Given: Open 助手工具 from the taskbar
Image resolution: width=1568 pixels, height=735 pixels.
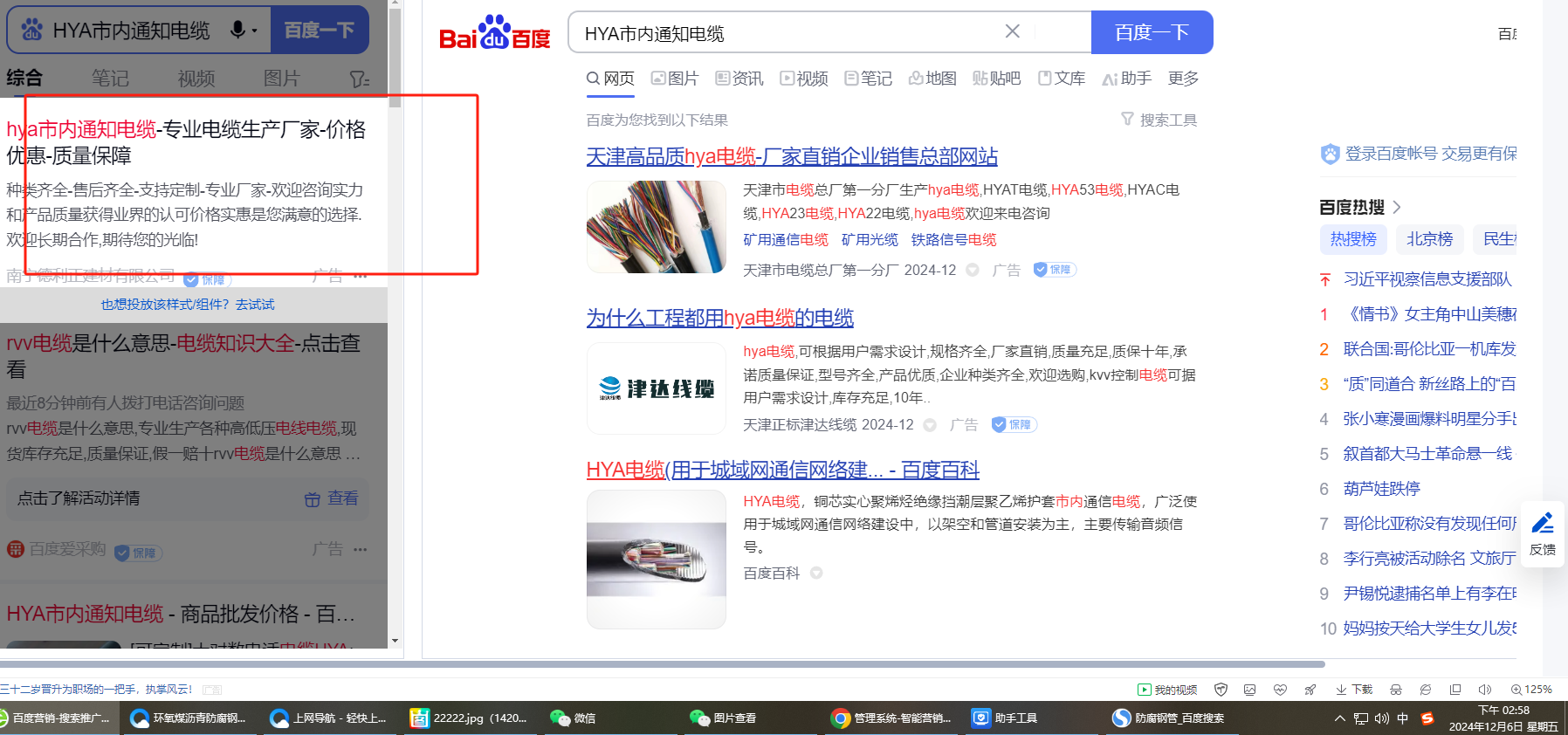Looking at the screenshot, I should [1005, 718].
